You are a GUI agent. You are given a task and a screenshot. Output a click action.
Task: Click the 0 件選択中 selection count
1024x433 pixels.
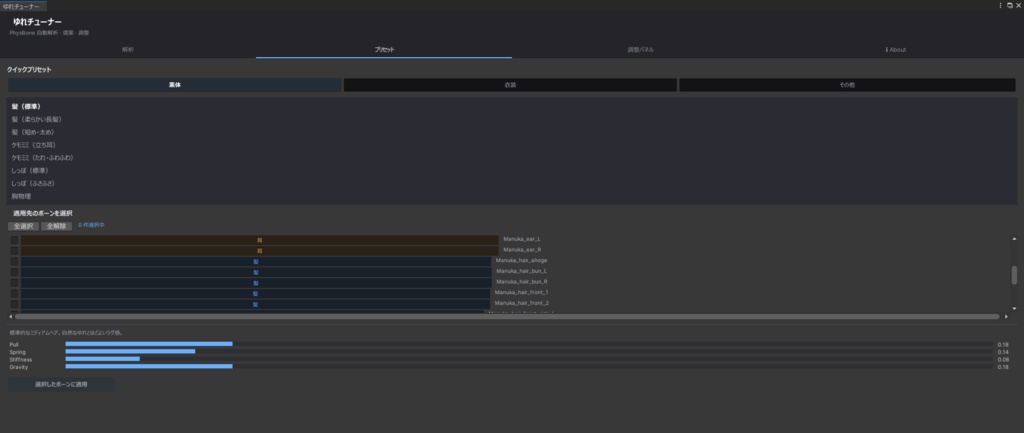[91, 225]
